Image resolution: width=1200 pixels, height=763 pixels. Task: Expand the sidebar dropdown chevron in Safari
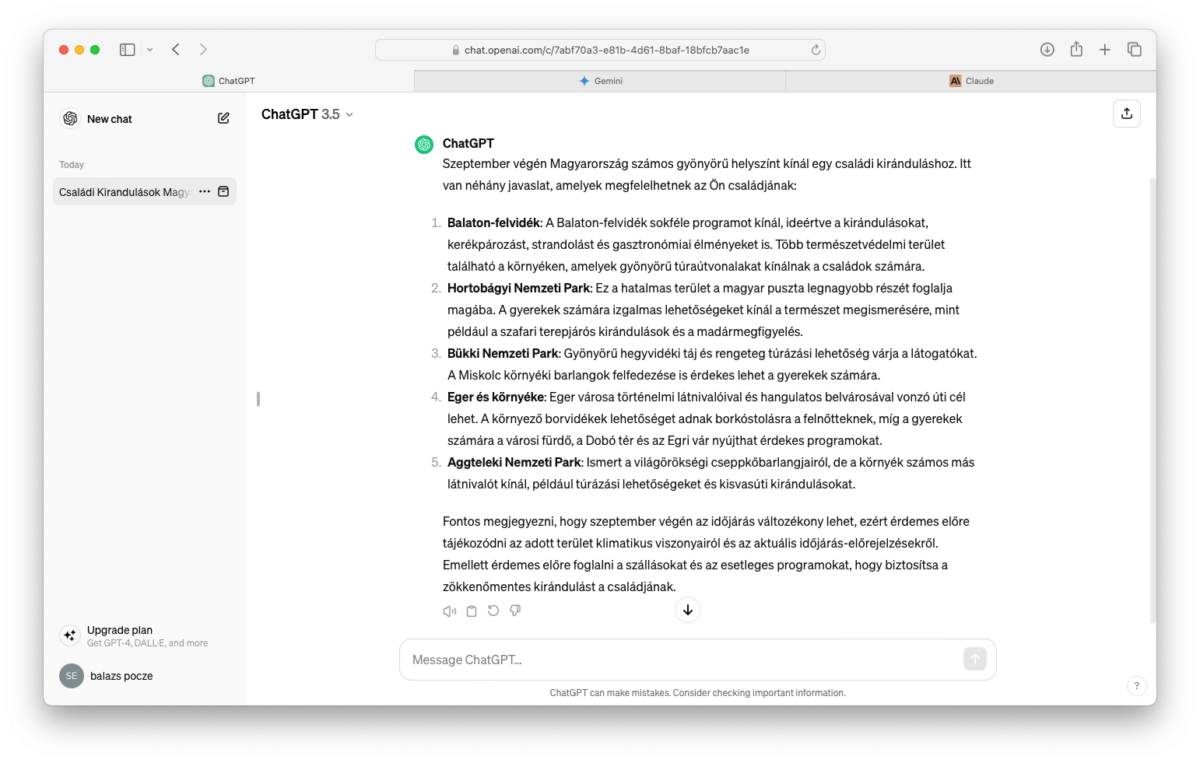coord(150,49)
